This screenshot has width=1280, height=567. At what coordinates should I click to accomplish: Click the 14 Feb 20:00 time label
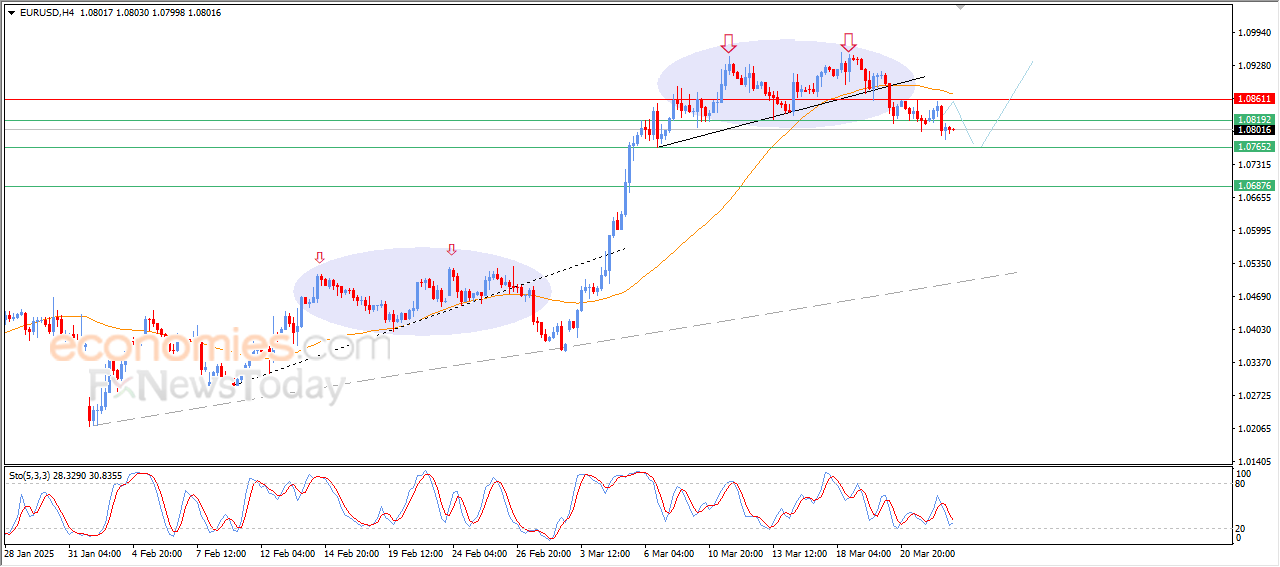[352, 552]
